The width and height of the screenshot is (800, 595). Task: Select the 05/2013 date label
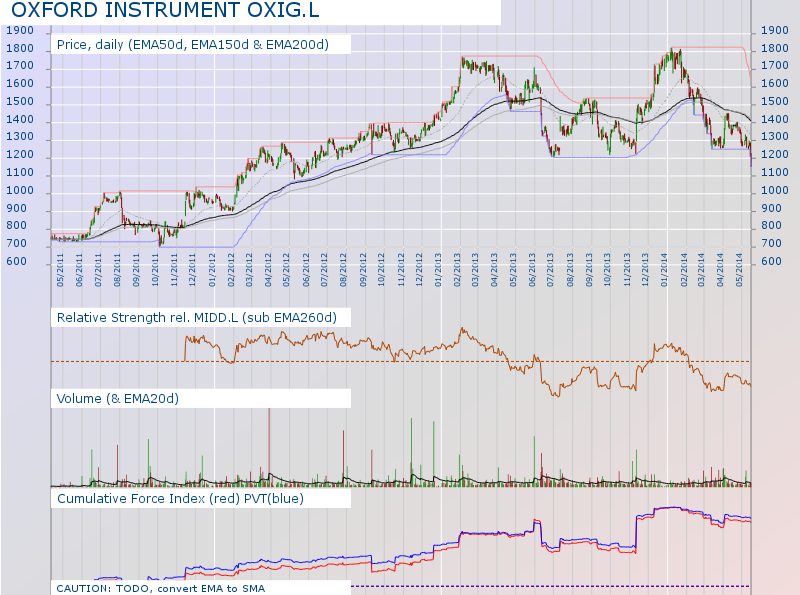pos(513,270)
